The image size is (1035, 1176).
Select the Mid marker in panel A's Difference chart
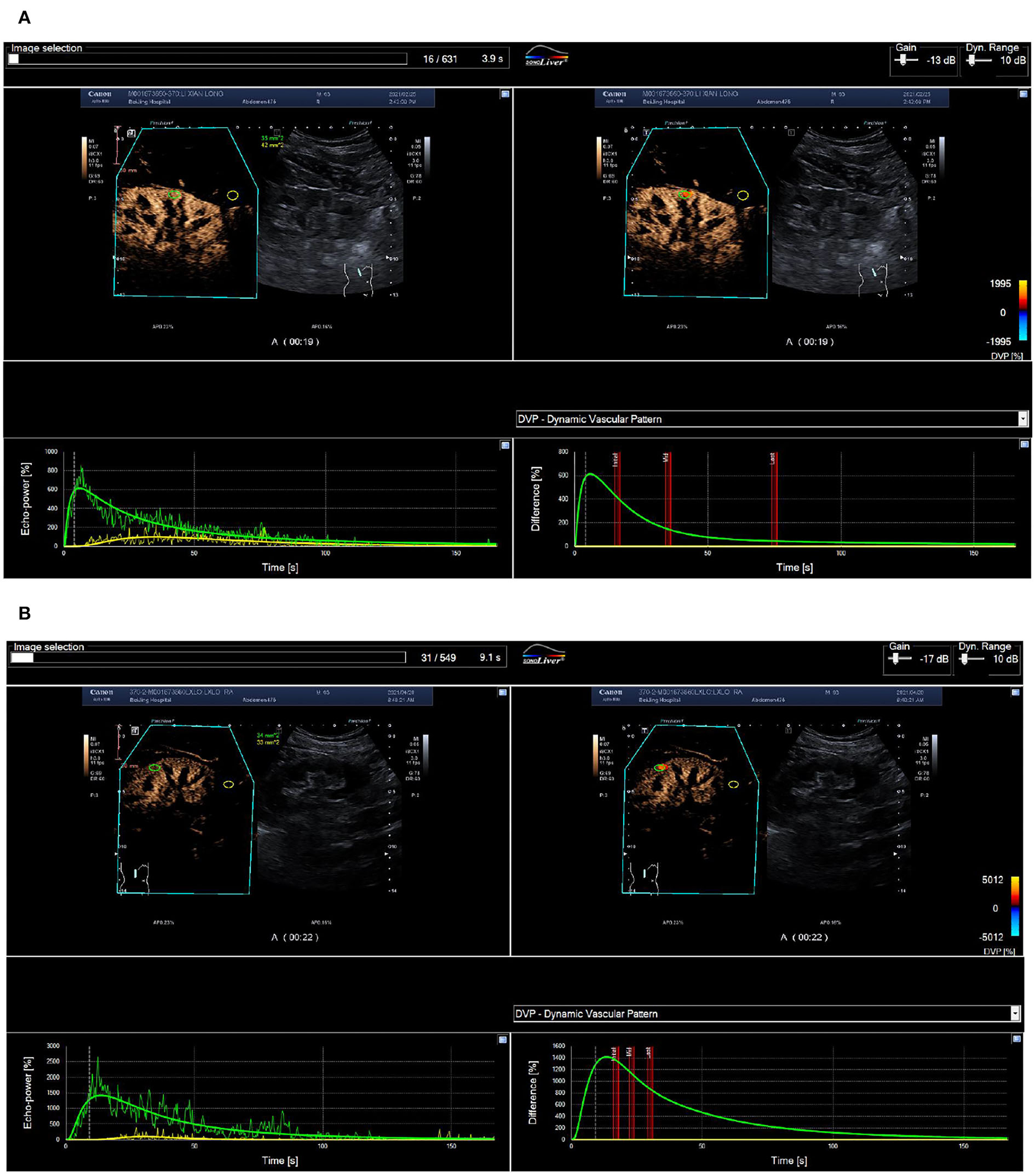coord(667,499)
